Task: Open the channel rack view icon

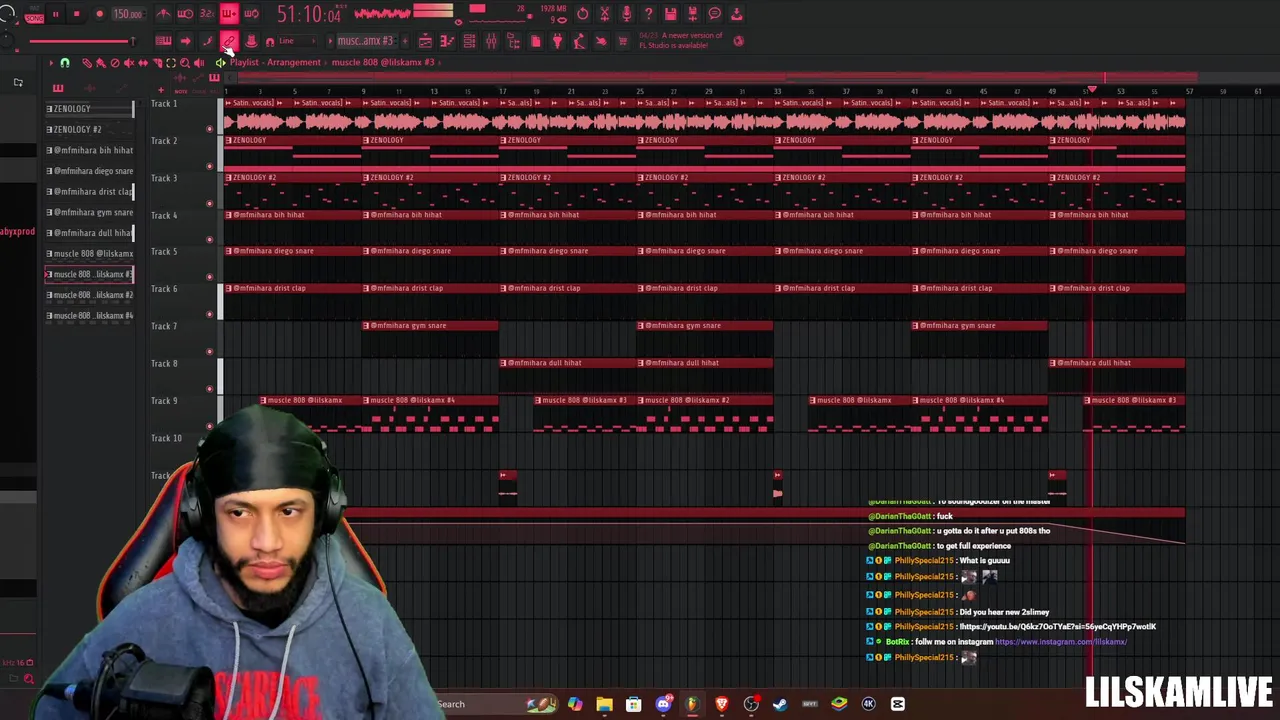Action: (x=469, y=41)
